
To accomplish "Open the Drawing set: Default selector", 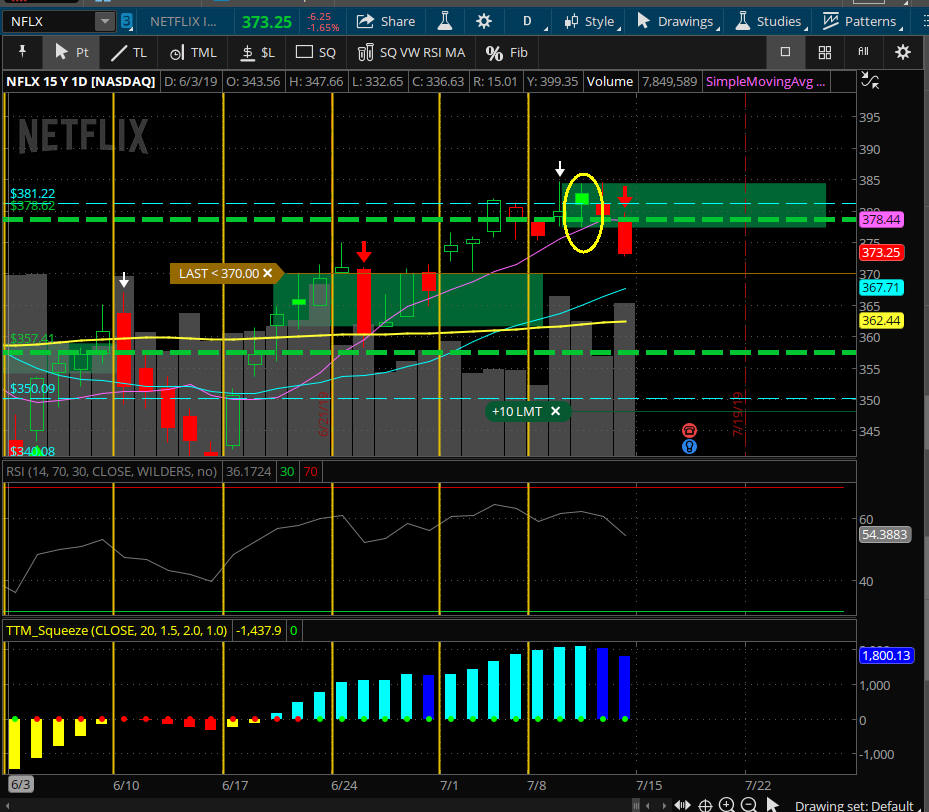I will (x=853, y=805).
